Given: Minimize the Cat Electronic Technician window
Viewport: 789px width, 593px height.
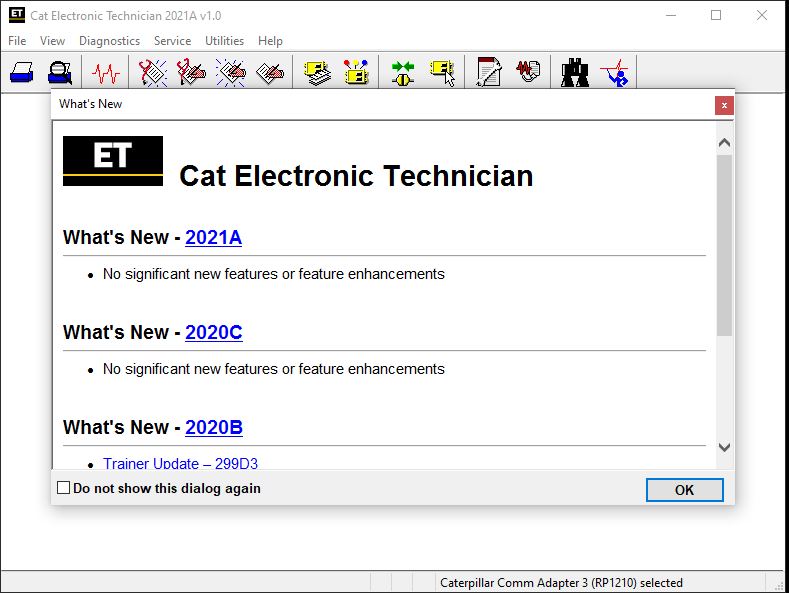Looking at the screenshot, I should 671,15.
